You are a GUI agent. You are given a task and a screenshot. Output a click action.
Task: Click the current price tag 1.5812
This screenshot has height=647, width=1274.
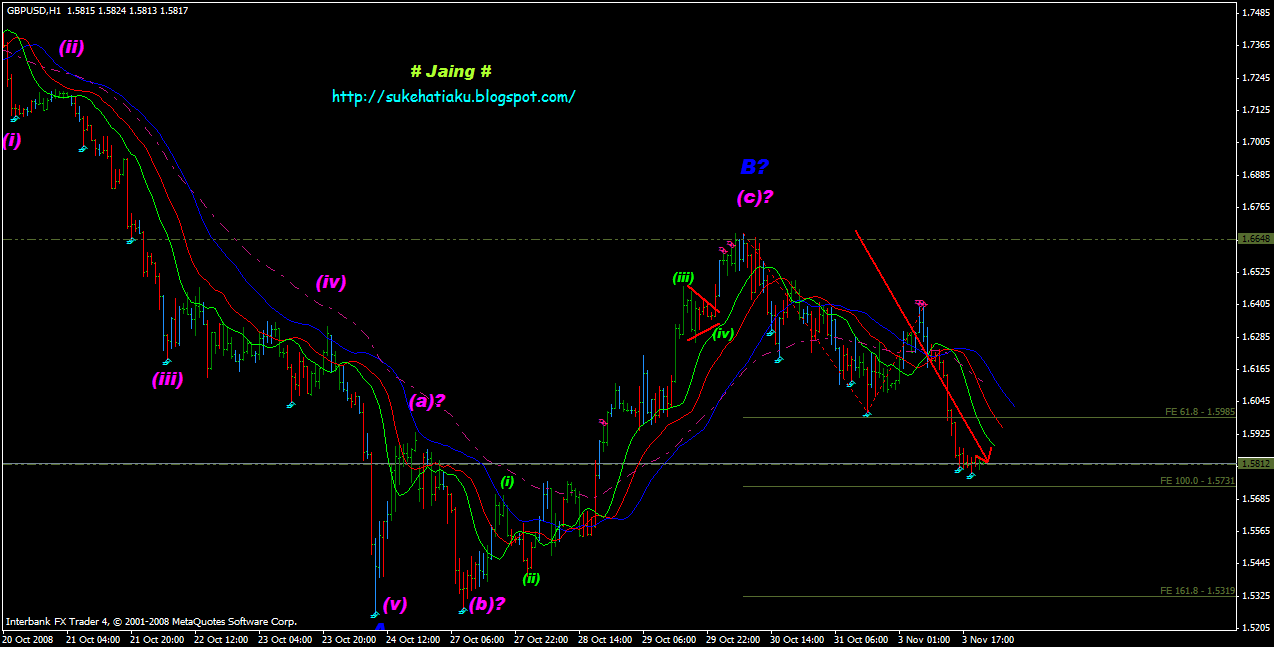pyautogui.click(x=1255, y=464)
